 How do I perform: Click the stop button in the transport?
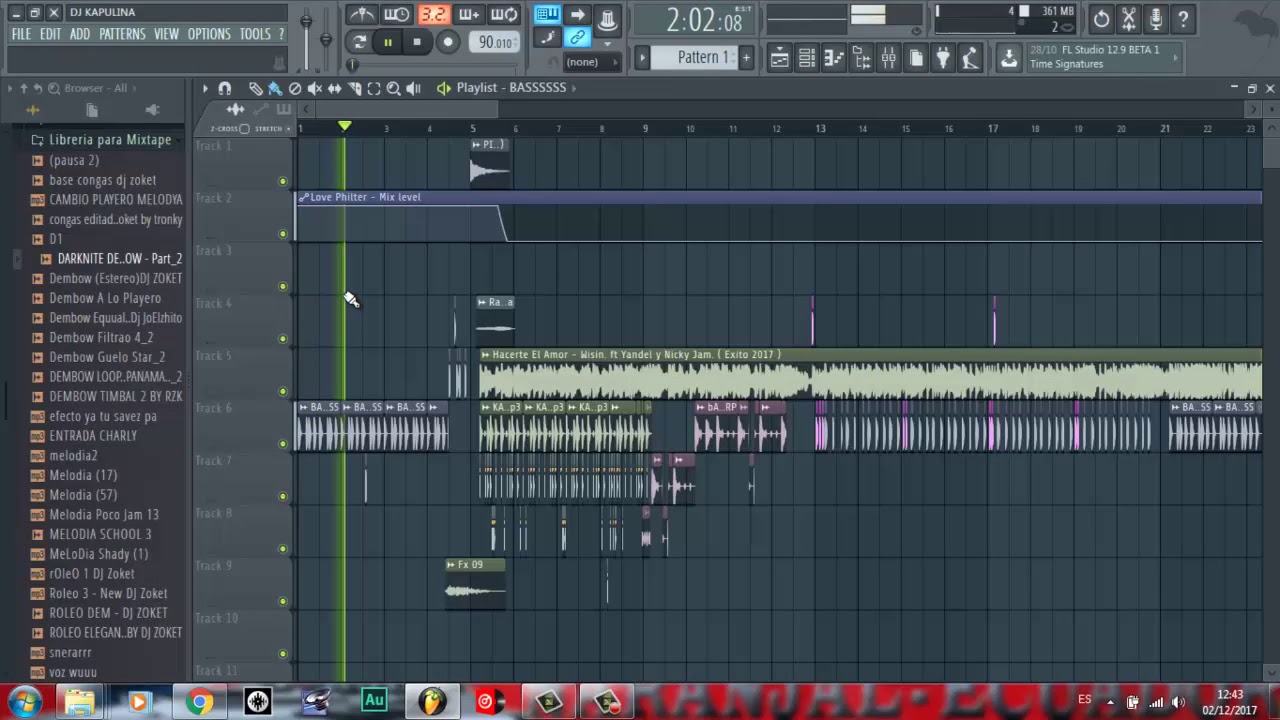[x=417, y=42]
